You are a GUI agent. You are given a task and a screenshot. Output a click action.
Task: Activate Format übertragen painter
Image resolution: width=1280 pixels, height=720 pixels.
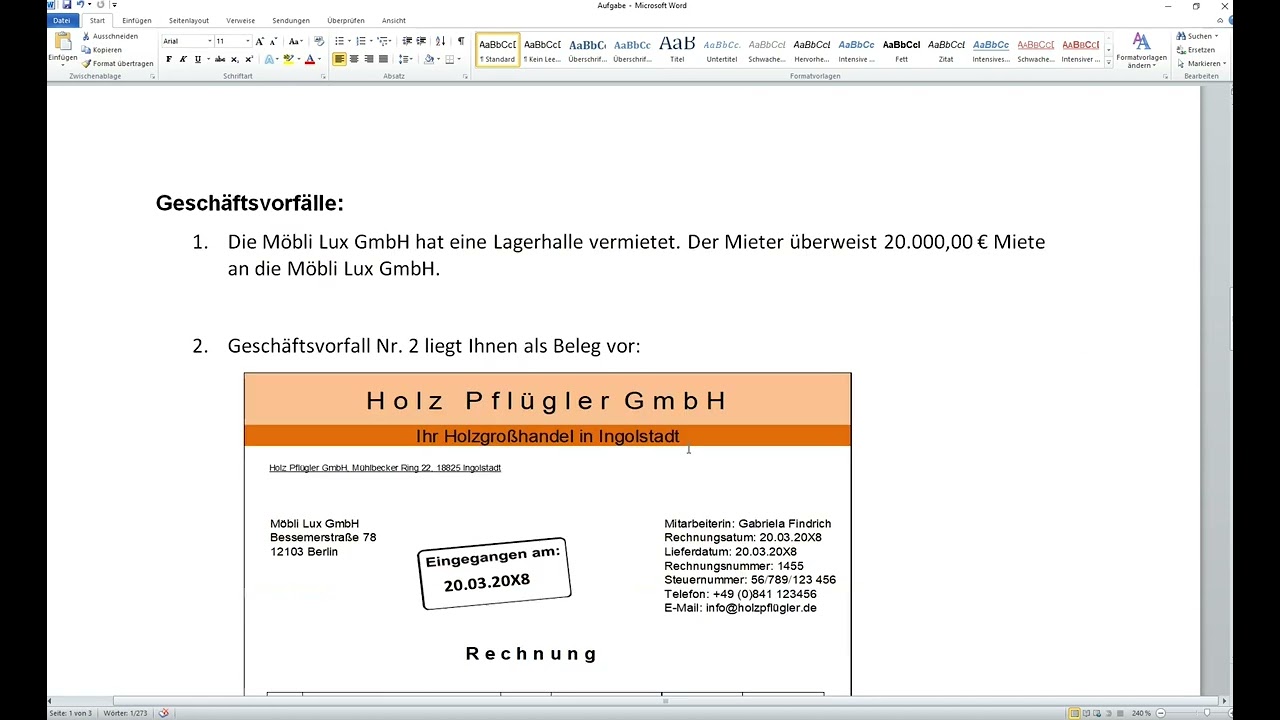pos(118,64)
